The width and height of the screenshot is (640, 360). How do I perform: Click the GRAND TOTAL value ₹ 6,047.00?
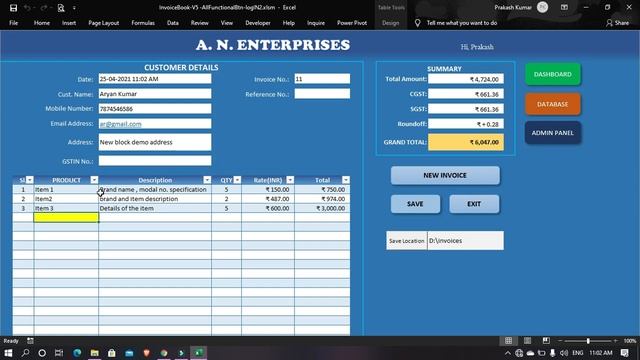466,142
